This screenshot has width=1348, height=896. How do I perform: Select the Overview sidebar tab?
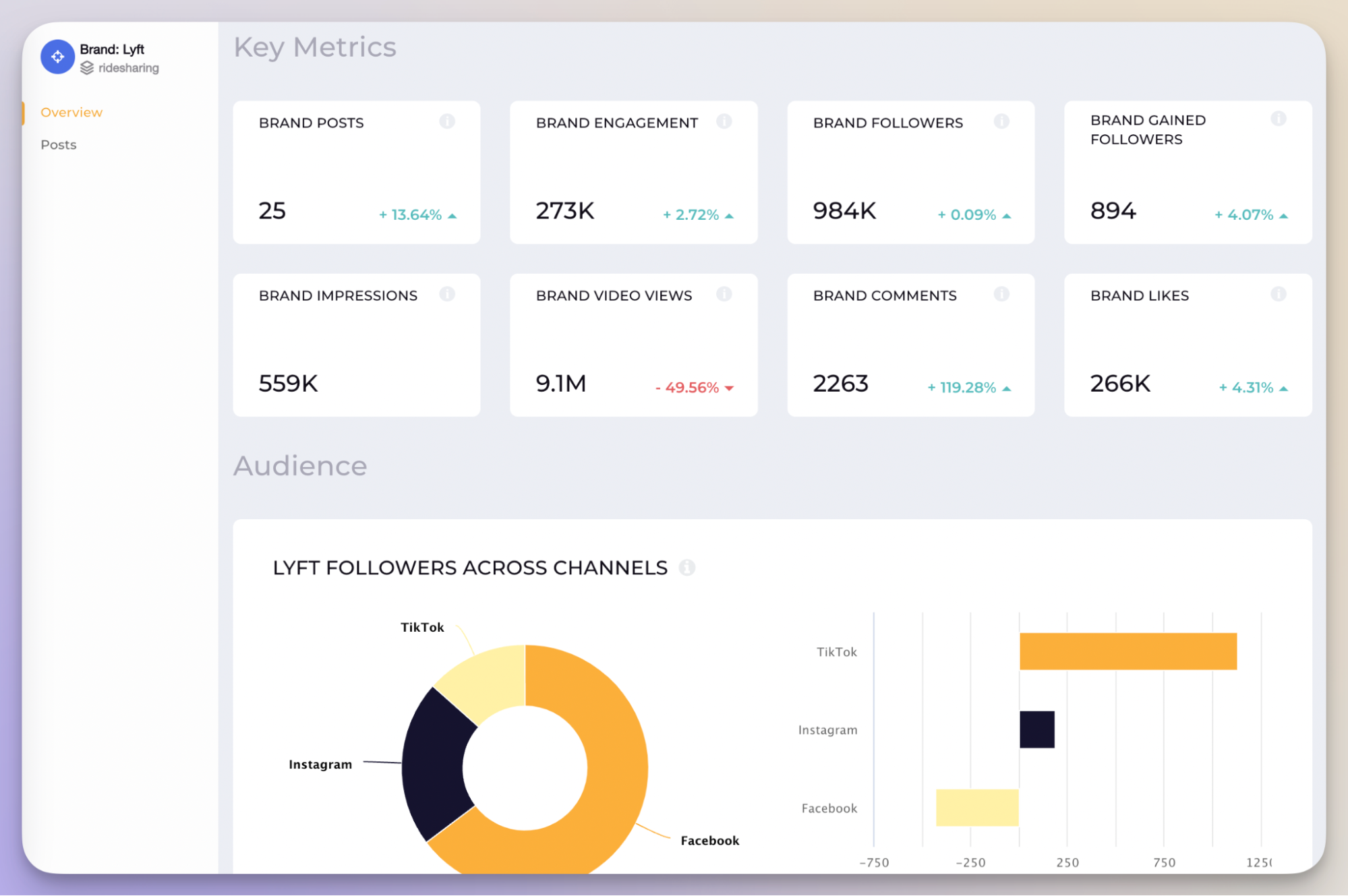pyautogui.click(x=71, y=112)
